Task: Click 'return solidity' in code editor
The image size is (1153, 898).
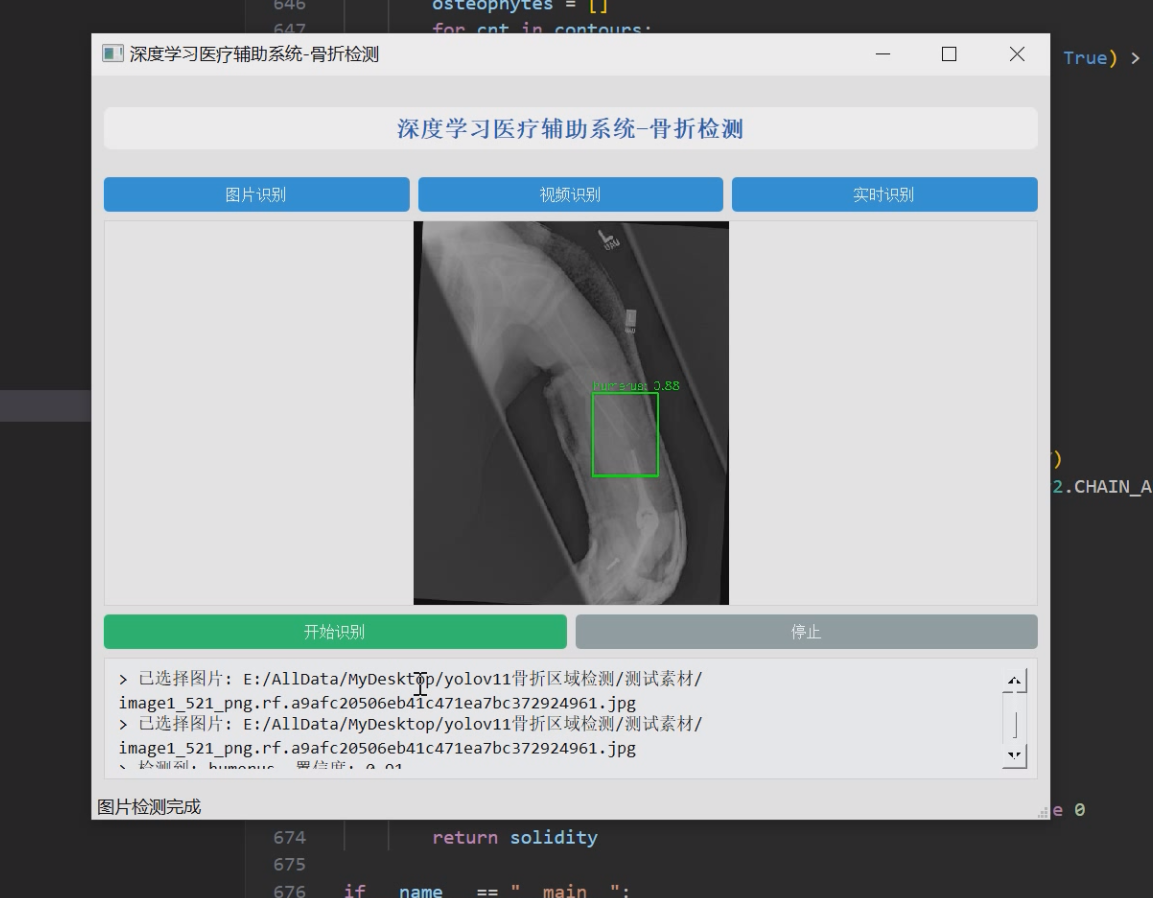Action: [x=515, y=837]
